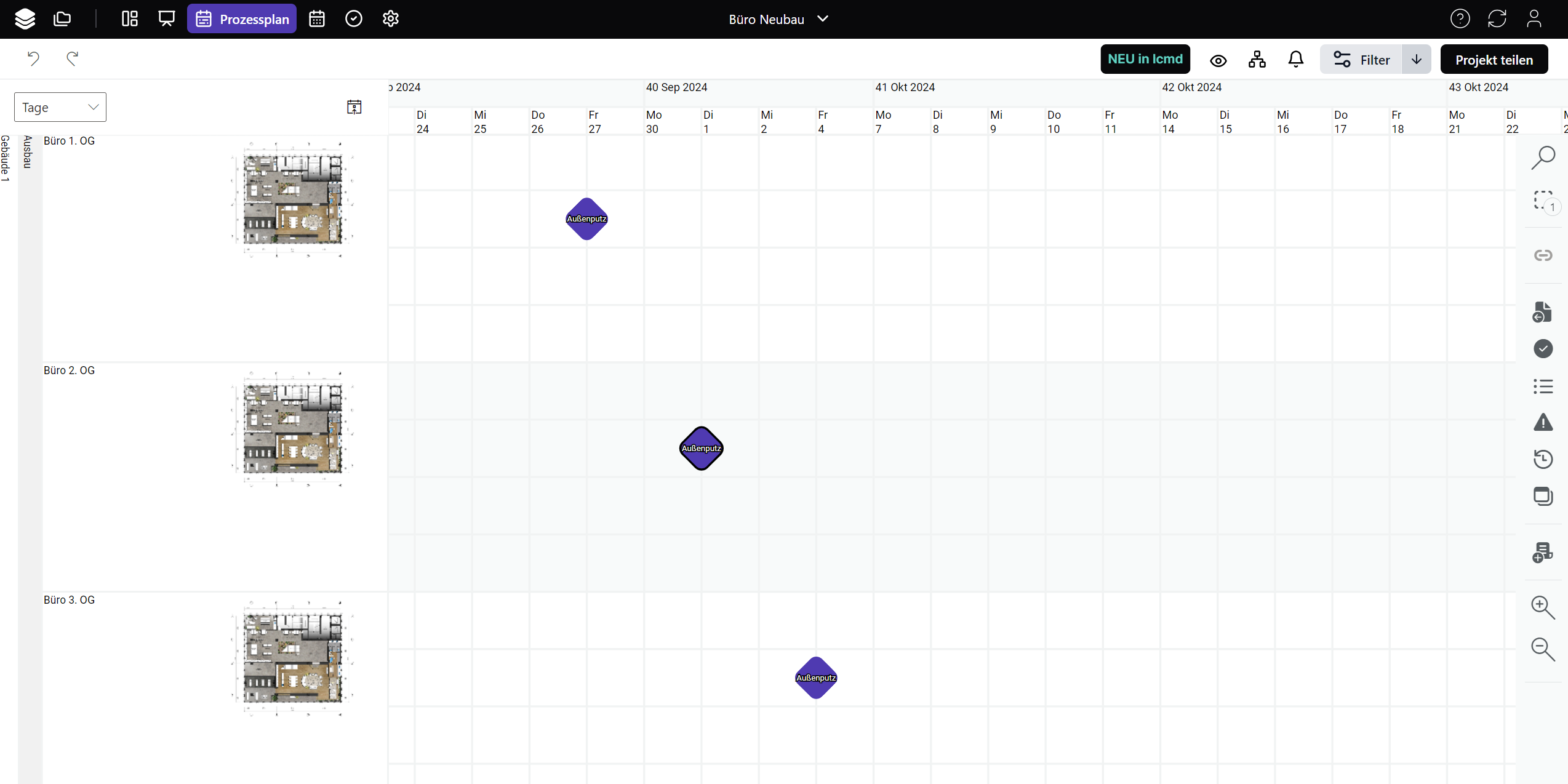Click the zoom out magnifier

[x=1543, y=649]
